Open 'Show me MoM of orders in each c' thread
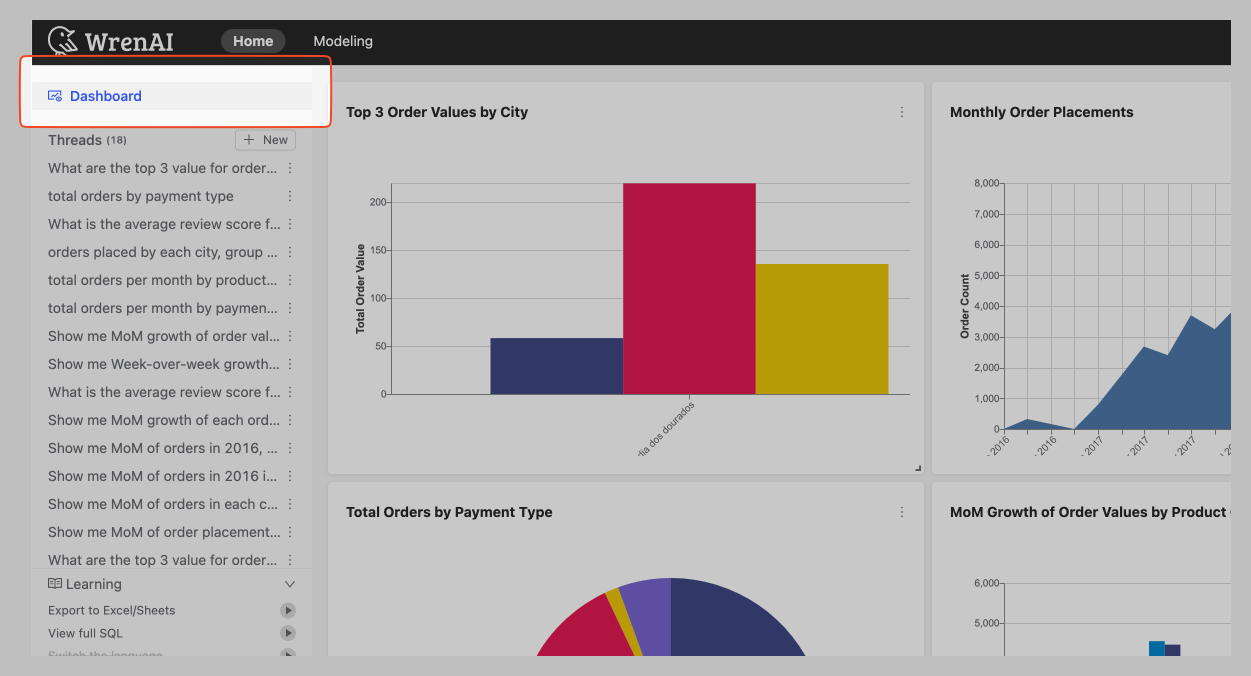Image resolution: width=1251 pixels, height=676 pixels. coord(163,504)
